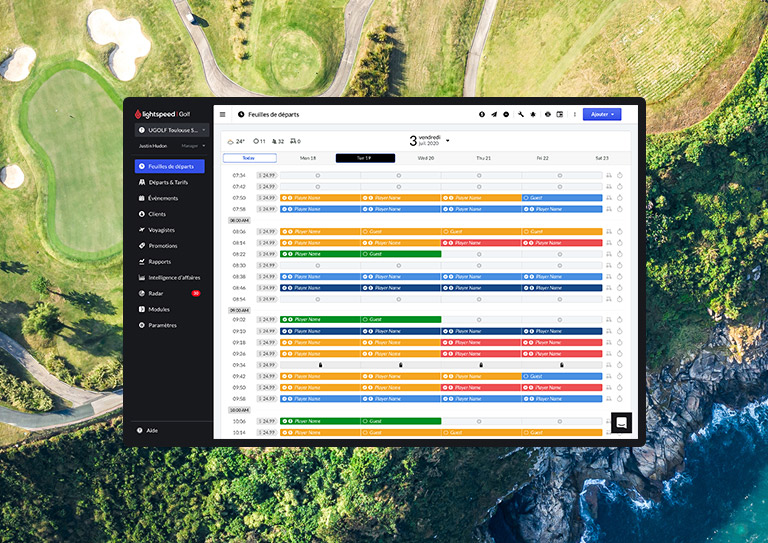Viewport: 768px width, 543px height.
Task: Click the paper plane send icon
Action: [494, 114]
